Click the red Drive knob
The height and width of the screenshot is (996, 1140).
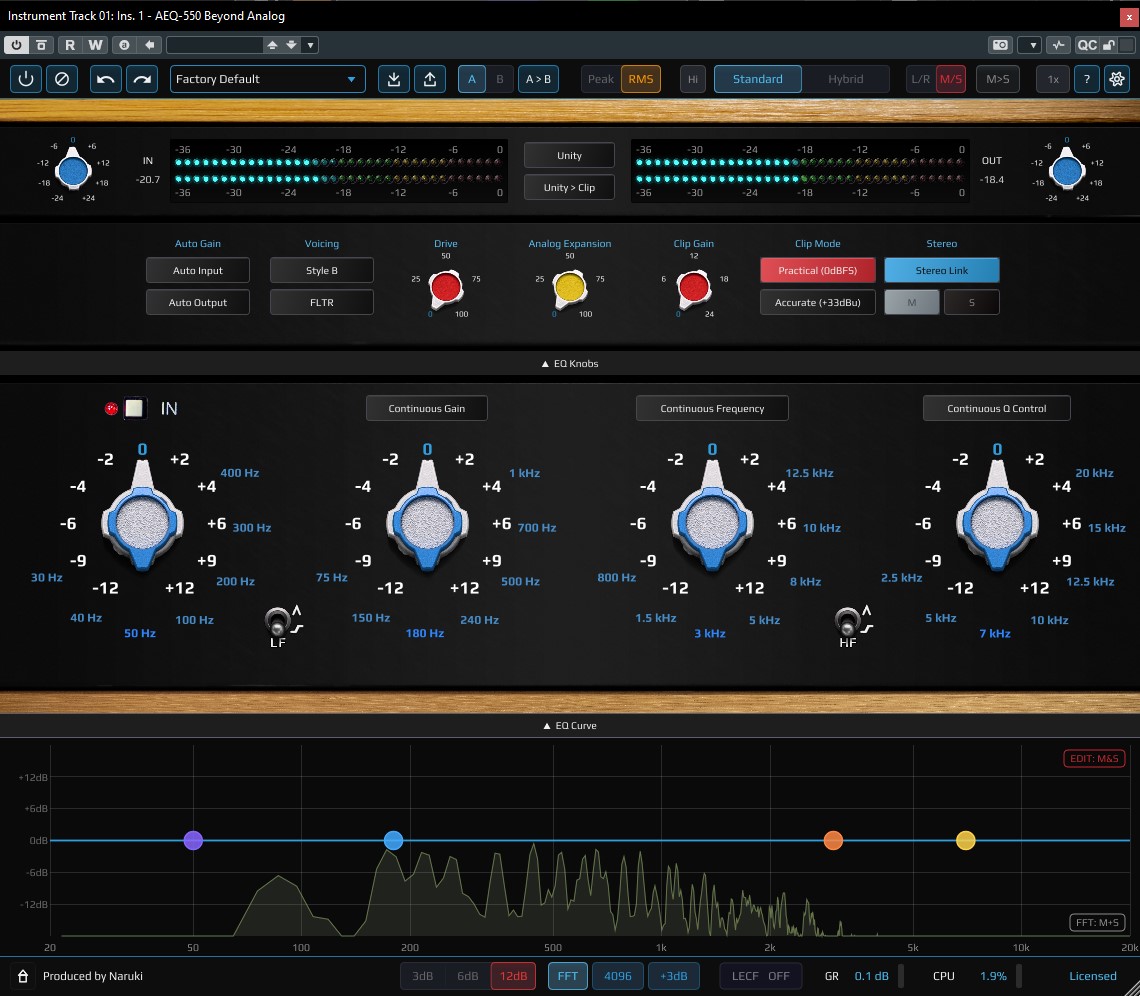point(446,287)
